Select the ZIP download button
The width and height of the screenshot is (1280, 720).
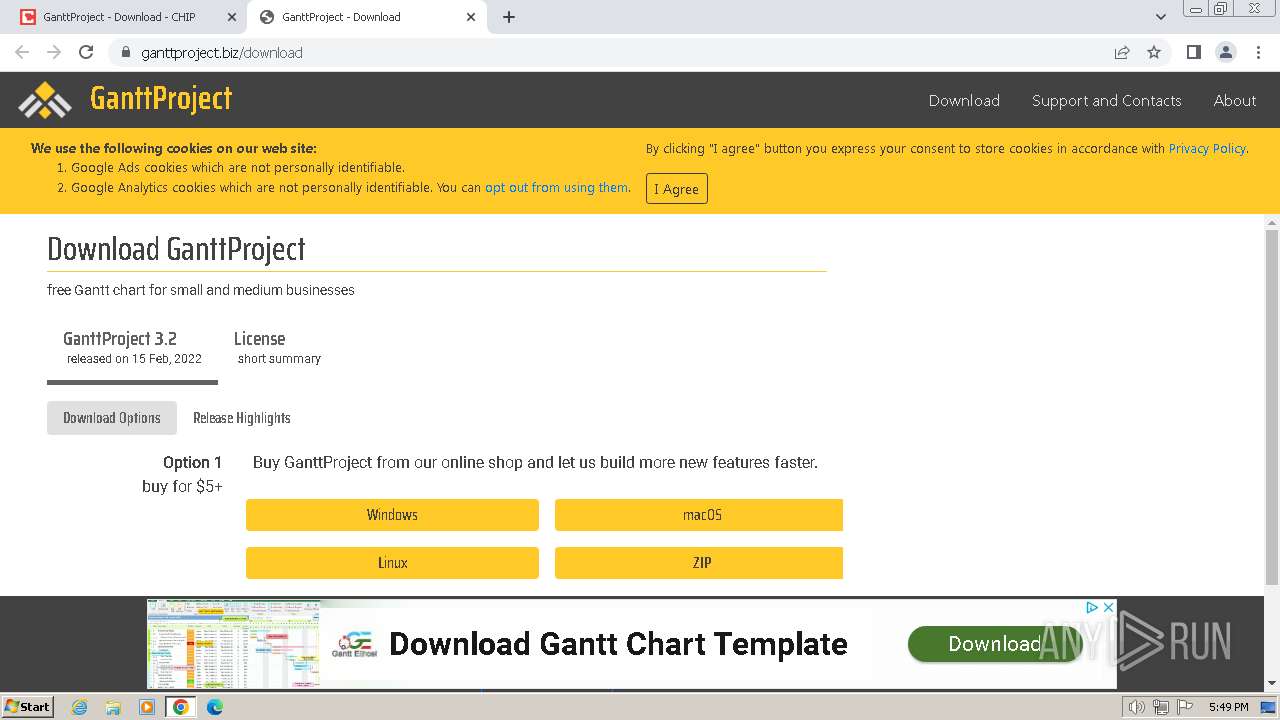pyautogui.click(x=699, y=563)
